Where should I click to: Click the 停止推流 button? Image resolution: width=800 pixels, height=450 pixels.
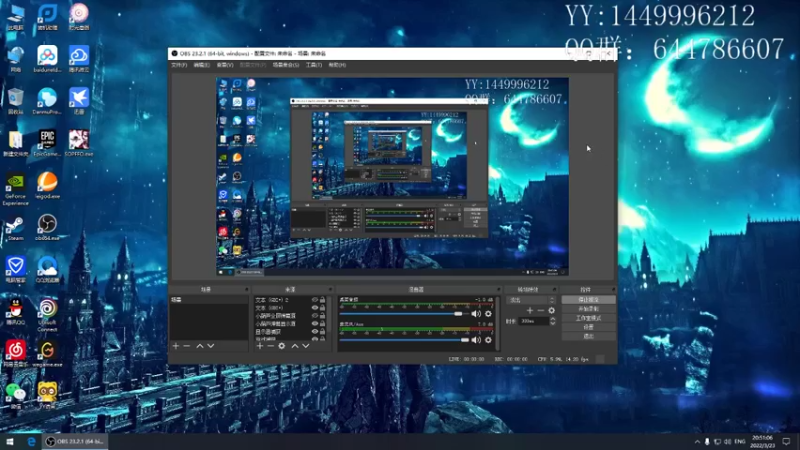588,300
